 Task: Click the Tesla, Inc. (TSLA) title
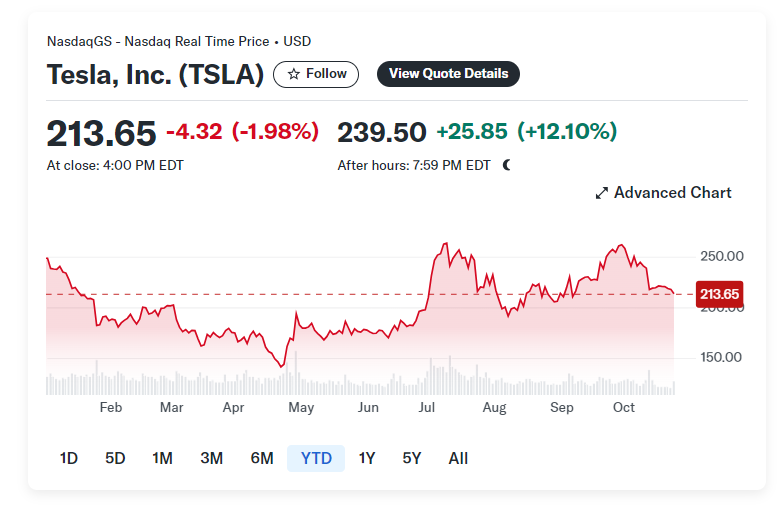155,75
